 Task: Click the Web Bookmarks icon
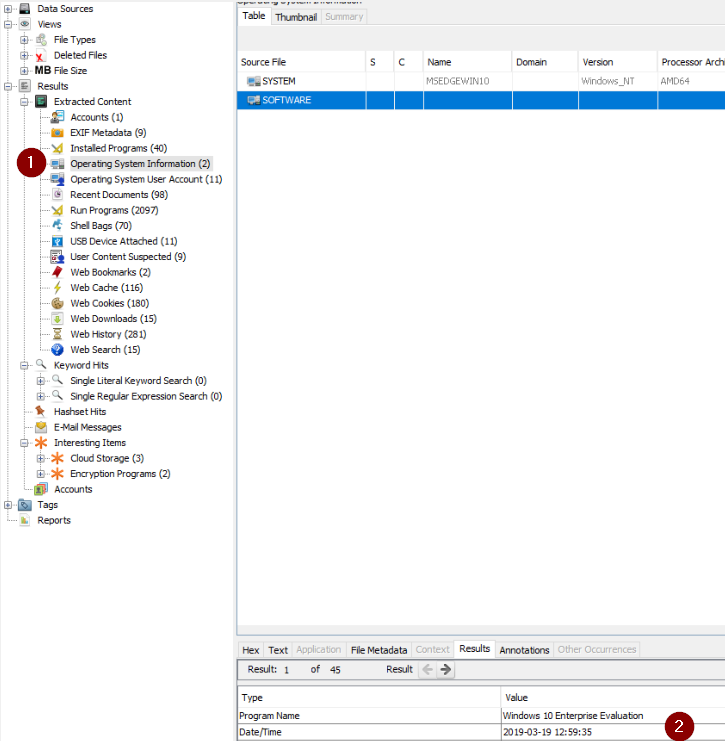58,272
